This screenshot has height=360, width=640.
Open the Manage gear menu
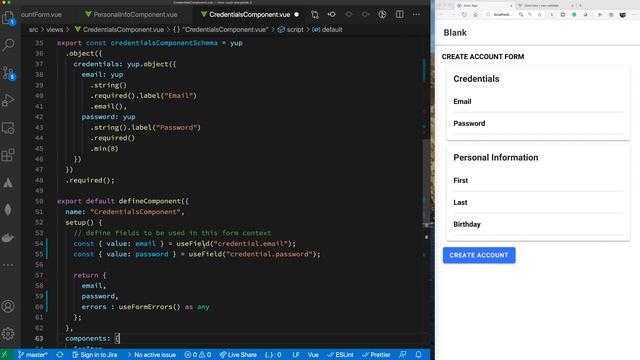[x=8, y=334]
